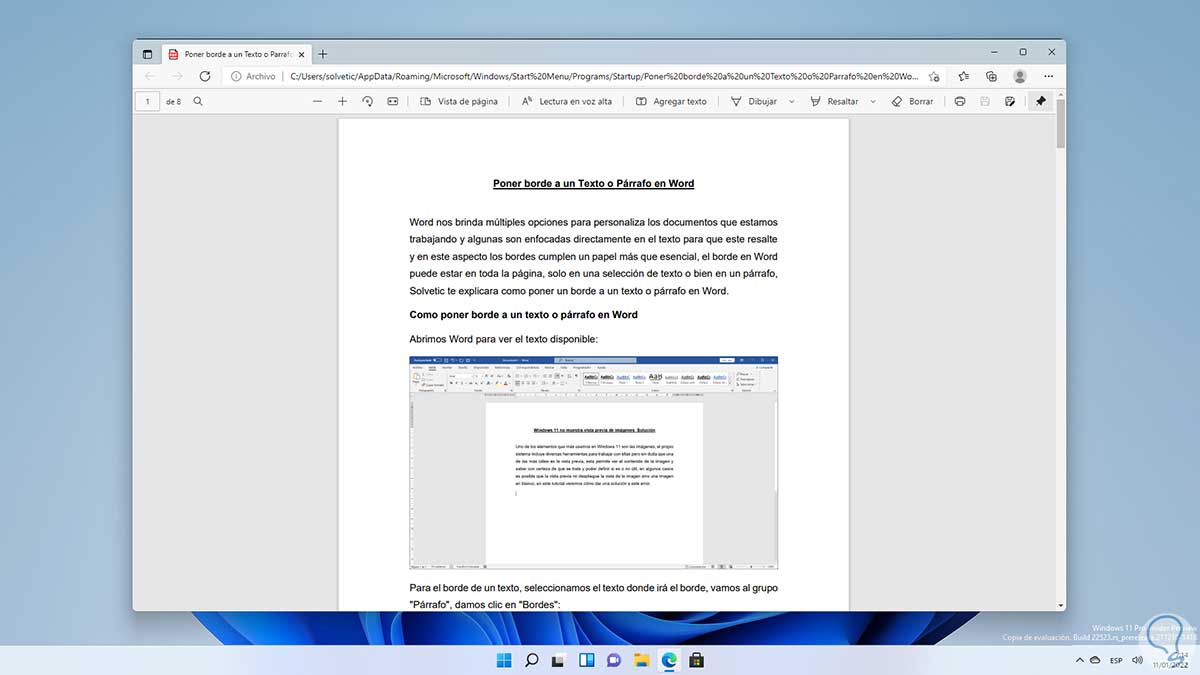
Task: Save the PDF document
Action: pyautogui.click(x=985, y=101)
